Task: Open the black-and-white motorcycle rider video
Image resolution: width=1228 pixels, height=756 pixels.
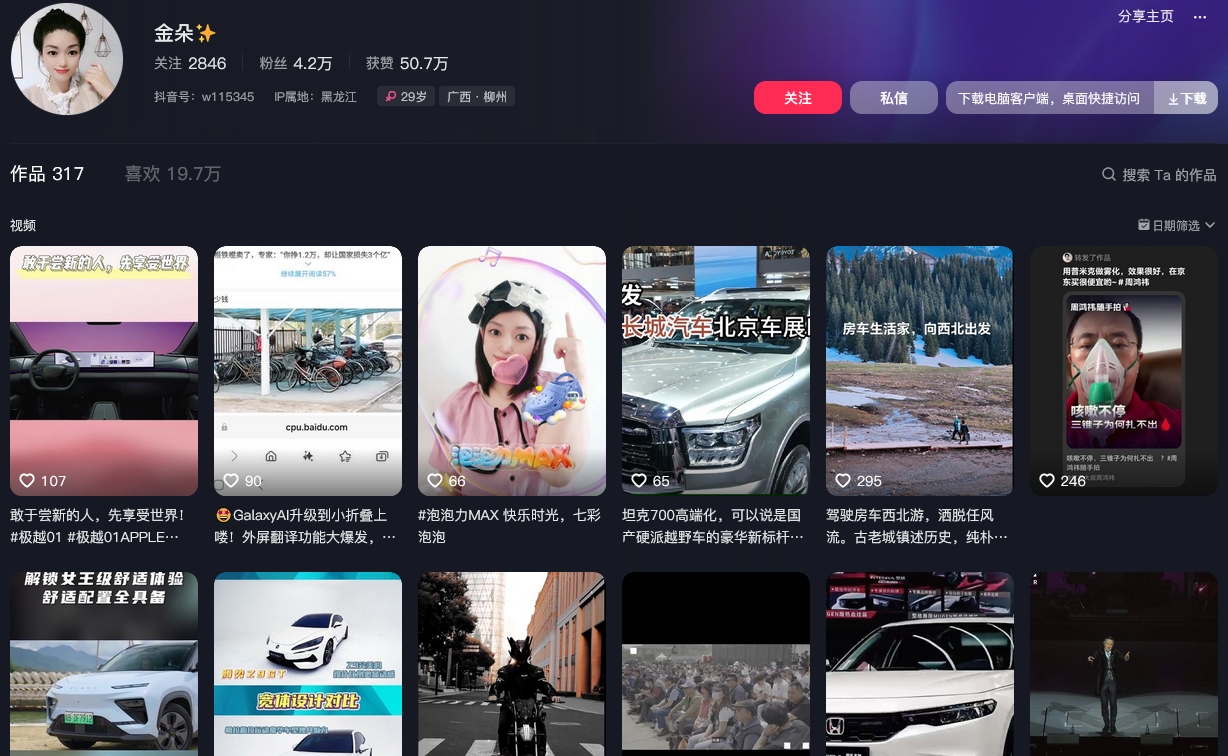Action: 512,664
